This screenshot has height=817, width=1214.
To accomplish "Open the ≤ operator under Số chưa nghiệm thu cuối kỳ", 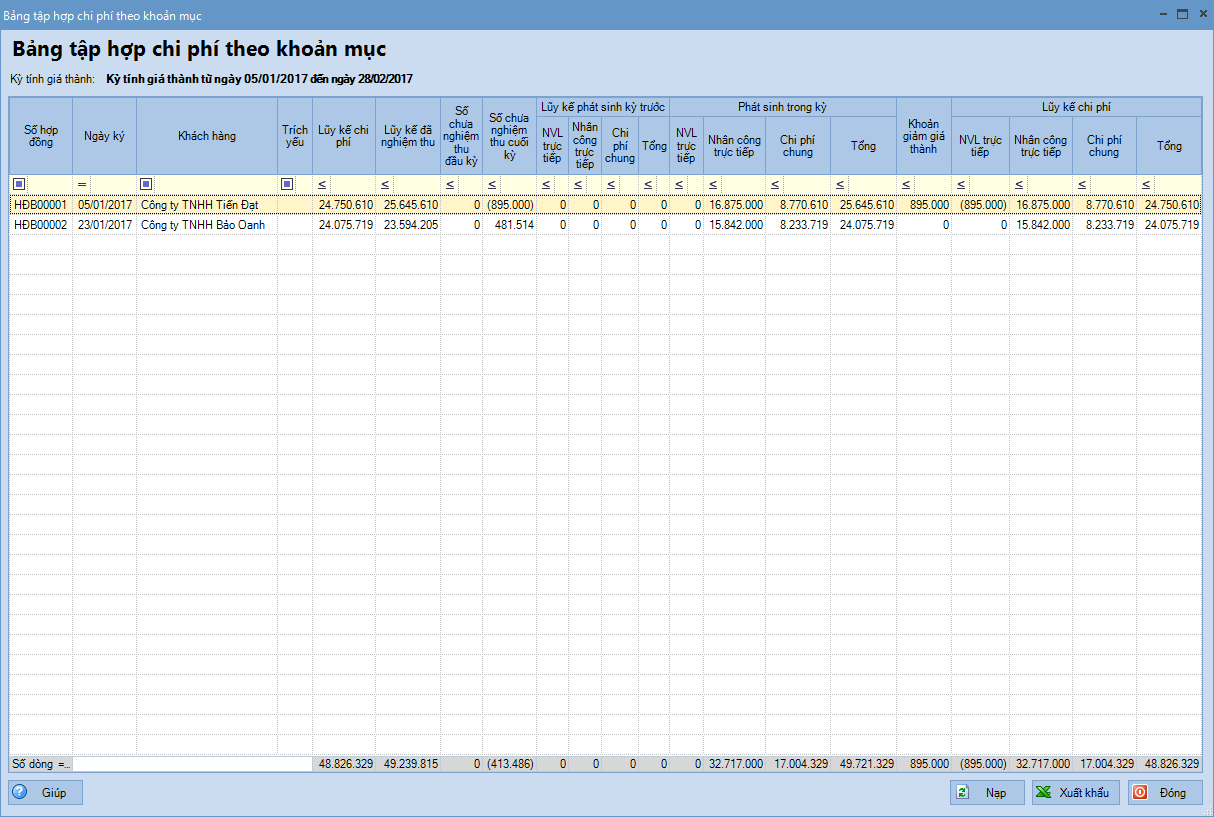I will [492, 184].
